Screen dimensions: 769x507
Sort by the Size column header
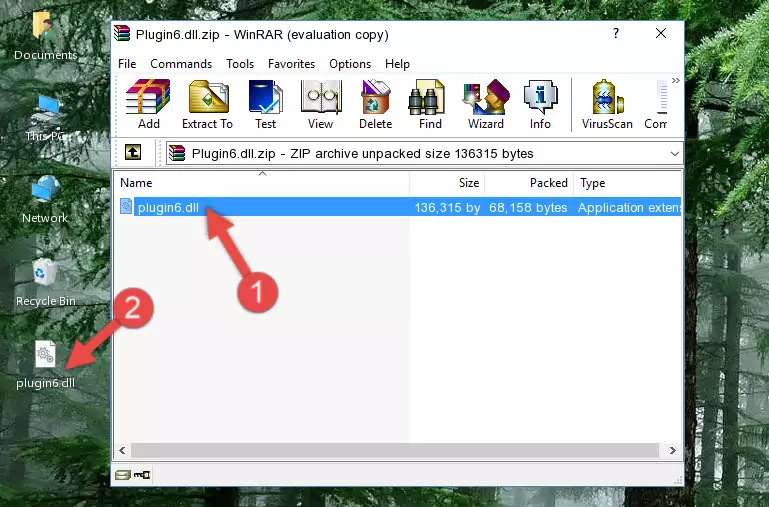pos(447,183)
